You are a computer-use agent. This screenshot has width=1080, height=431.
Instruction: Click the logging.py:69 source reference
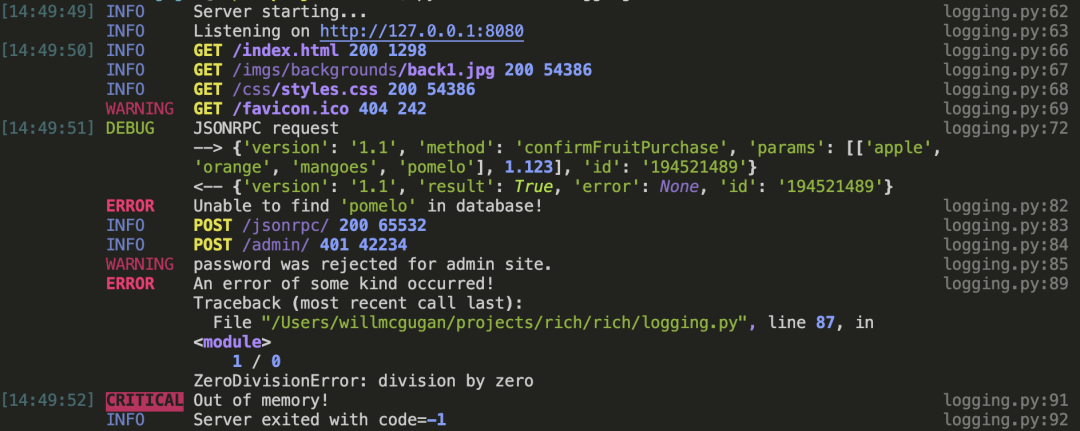point(1005,109)
